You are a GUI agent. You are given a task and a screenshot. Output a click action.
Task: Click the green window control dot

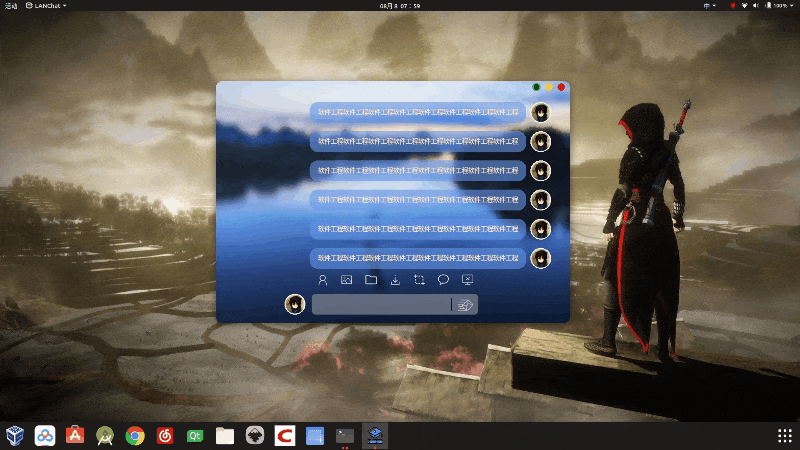click(536, 87)
